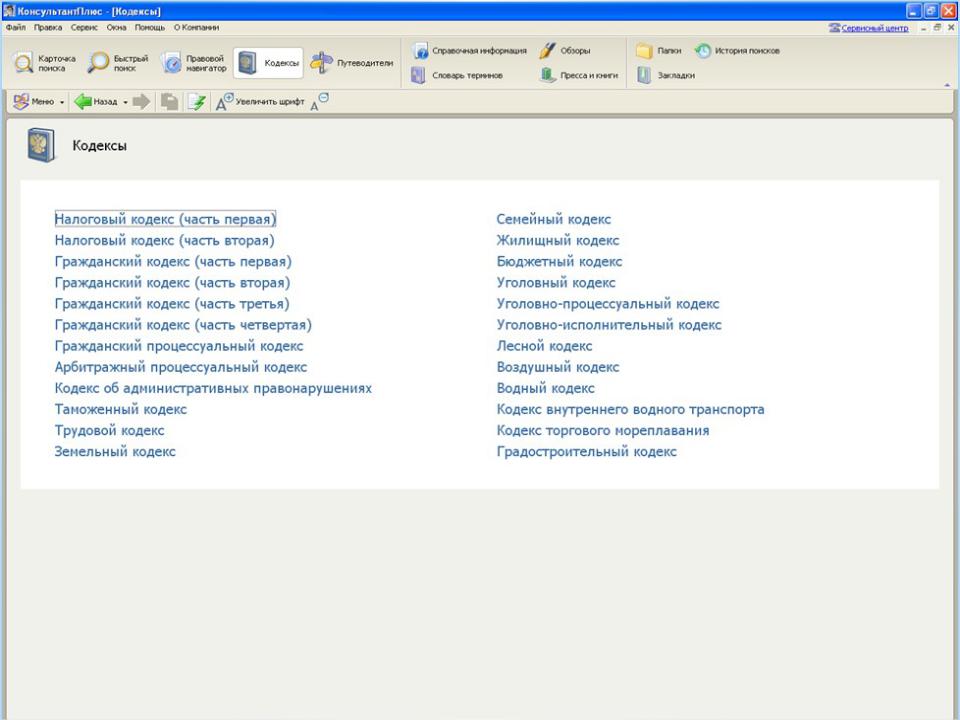Viewport: 960px width, 720px height.
Task: Click the copy documents toolbar icon
Action: click(169, 102)
